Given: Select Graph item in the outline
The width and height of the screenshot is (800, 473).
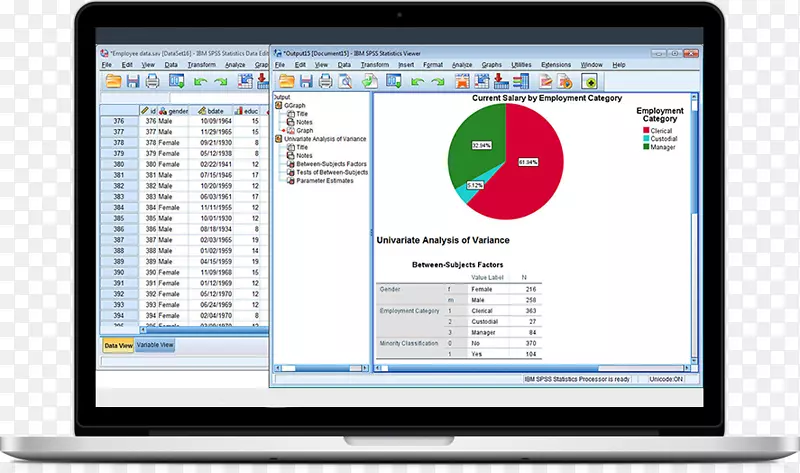Looking at the screenshot, I should coord(305,131).
